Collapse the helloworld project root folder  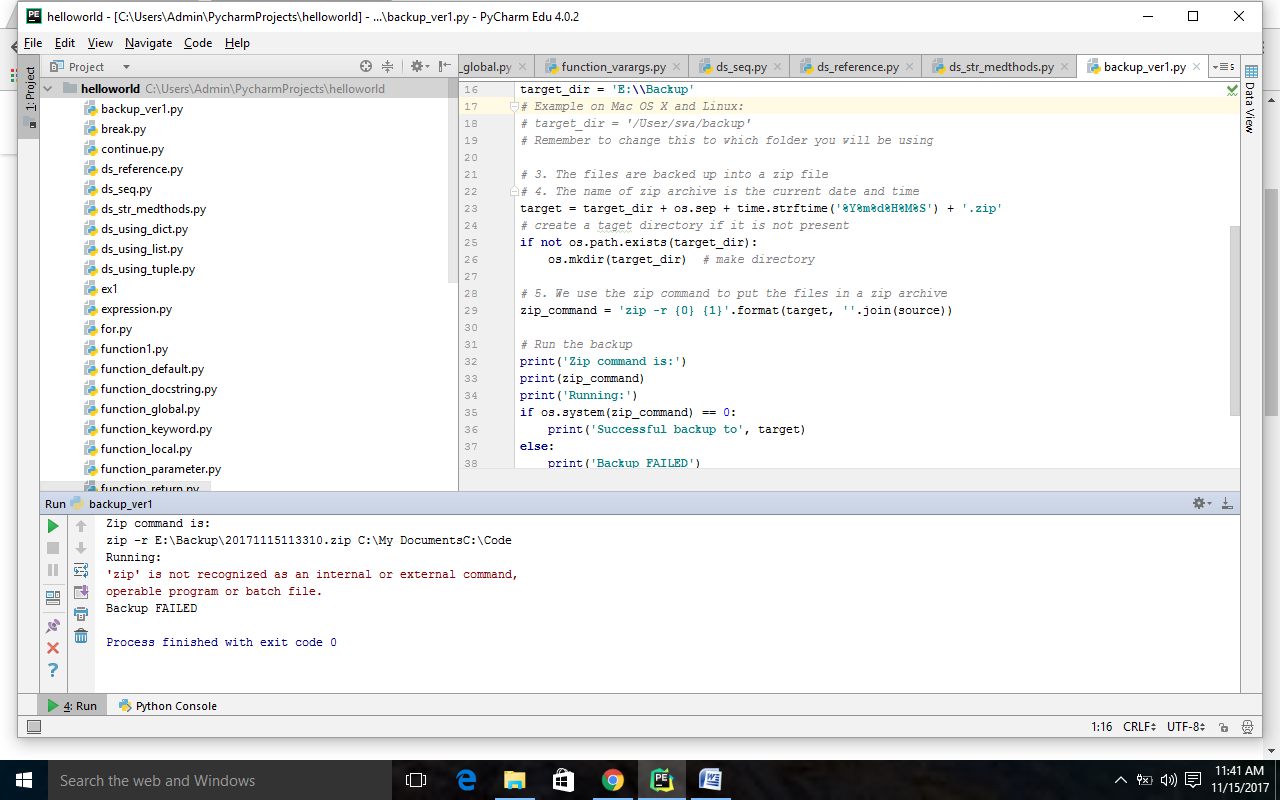pos(49,89)
